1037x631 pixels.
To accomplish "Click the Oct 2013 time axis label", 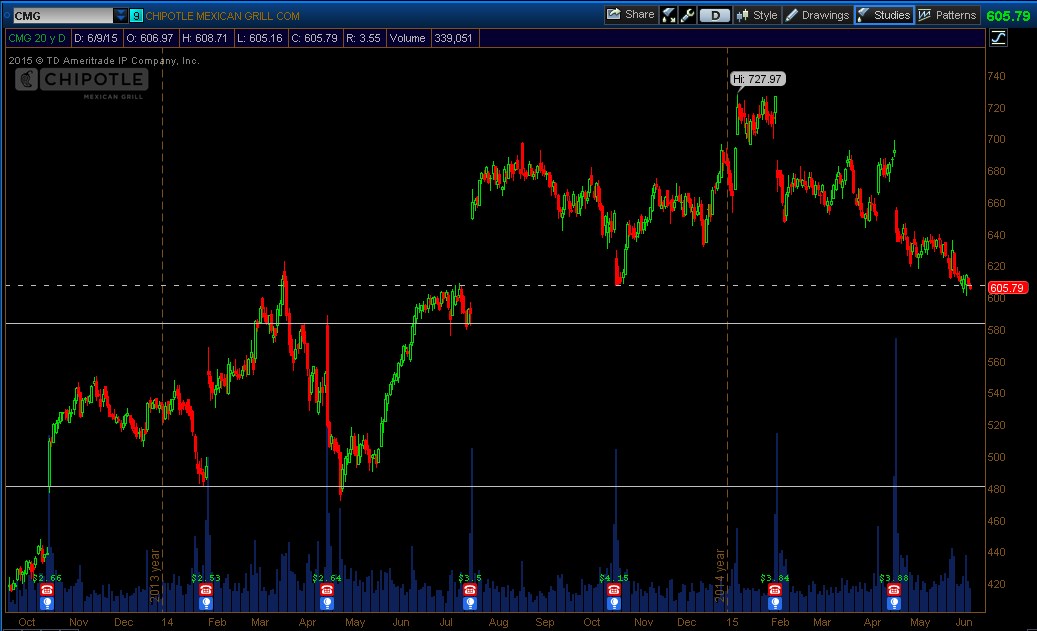I will coord(26,622).
